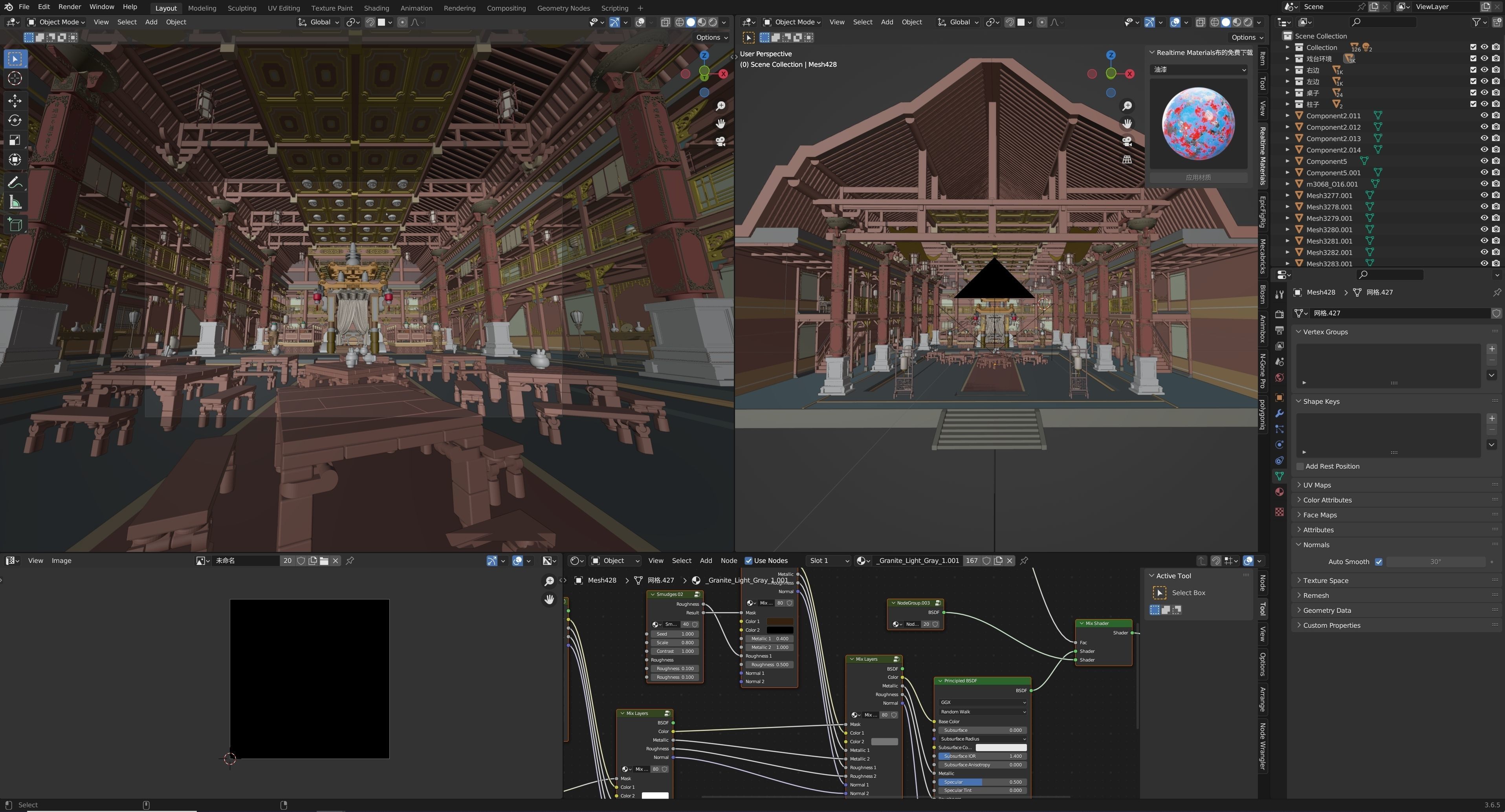The height and width of the screenshot is (812, 1505).
Task: Uncheck the 右边 collection's checkbox in outliner
Action: coord(1474,70)
